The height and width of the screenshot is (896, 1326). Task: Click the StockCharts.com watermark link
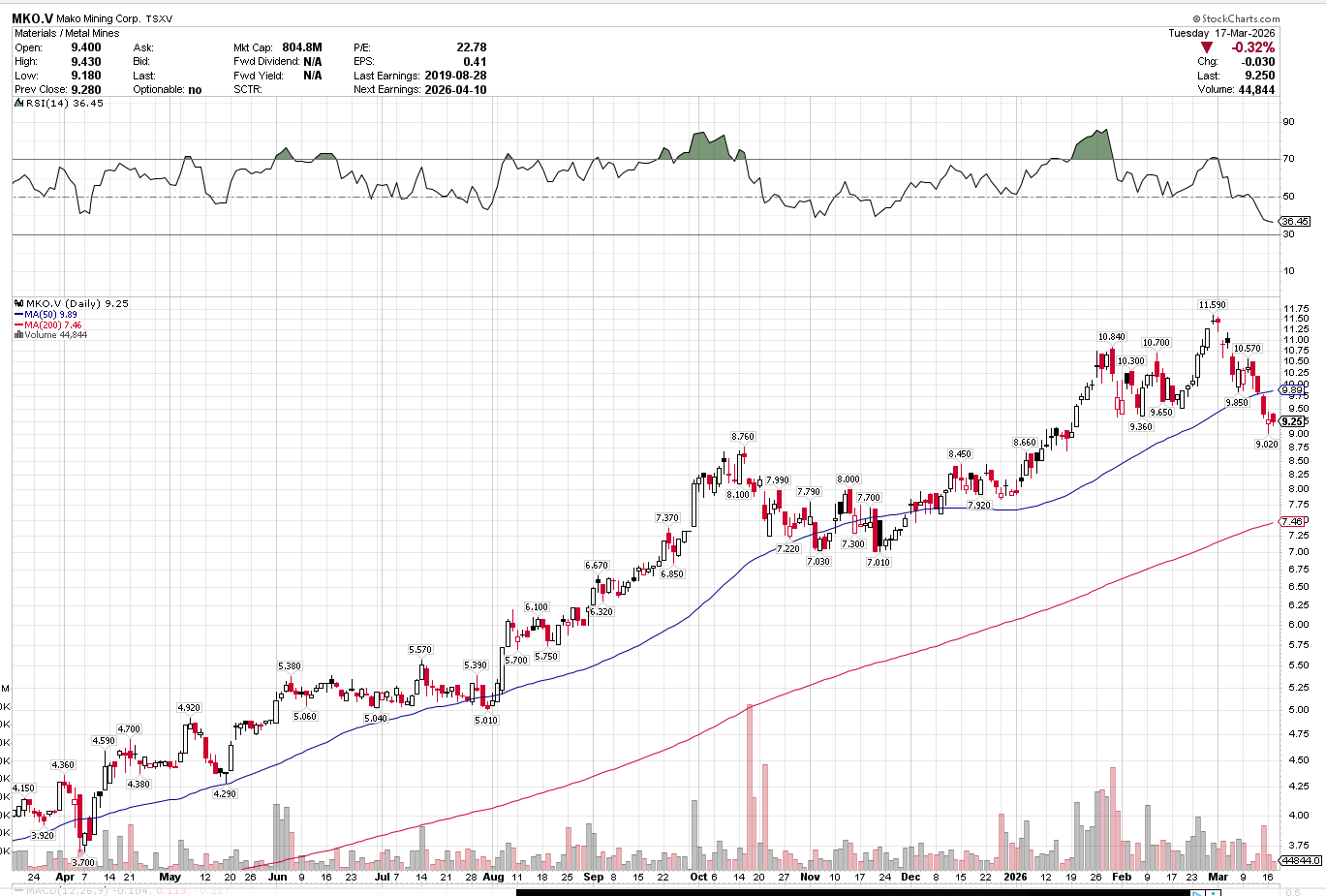[x=1241, y=18]
